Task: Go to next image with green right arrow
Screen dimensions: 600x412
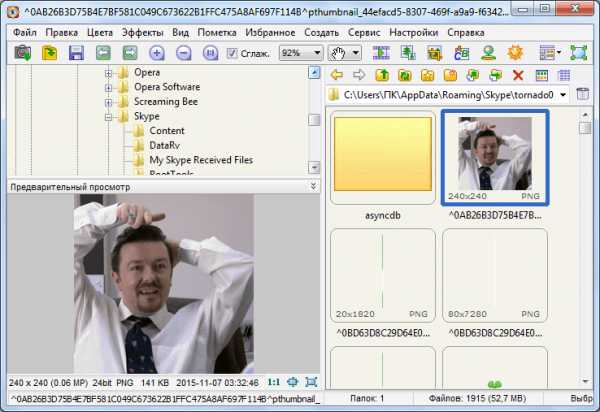Action: (130, 53)
